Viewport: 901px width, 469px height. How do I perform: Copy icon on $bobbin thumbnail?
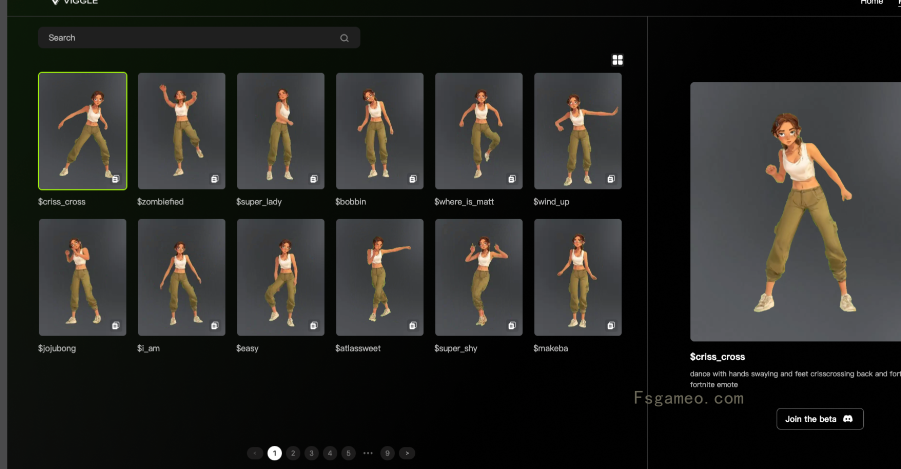pyautogui.click(x=413, y=179)
